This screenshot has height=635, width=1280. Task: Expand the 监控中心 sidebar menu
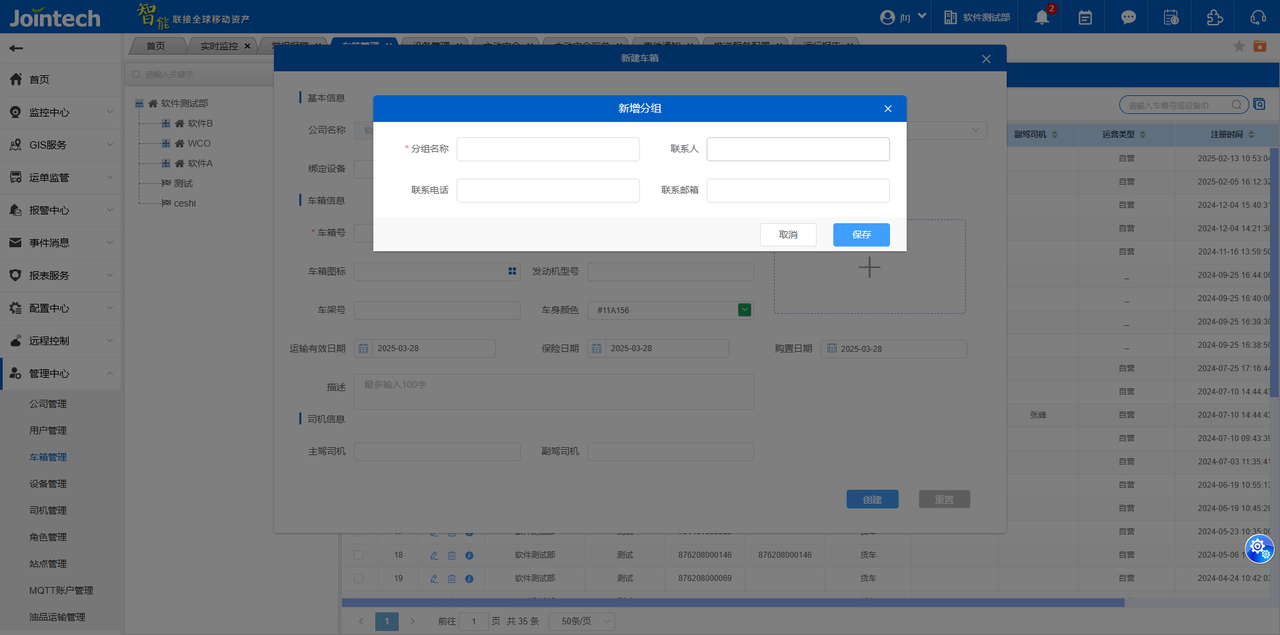(x=60, y=112)
